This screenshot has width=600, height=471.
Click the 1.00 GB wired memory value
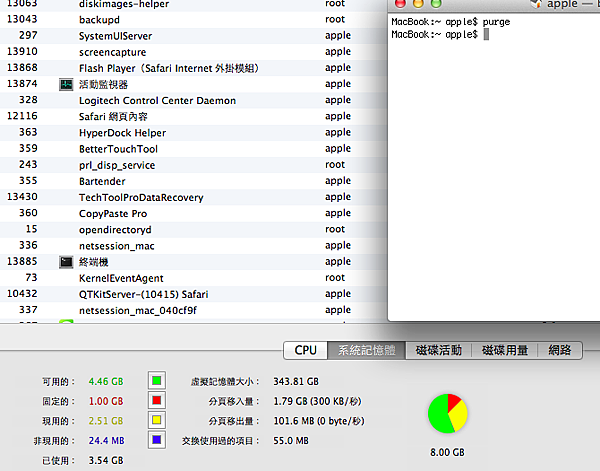coord(106,401)
